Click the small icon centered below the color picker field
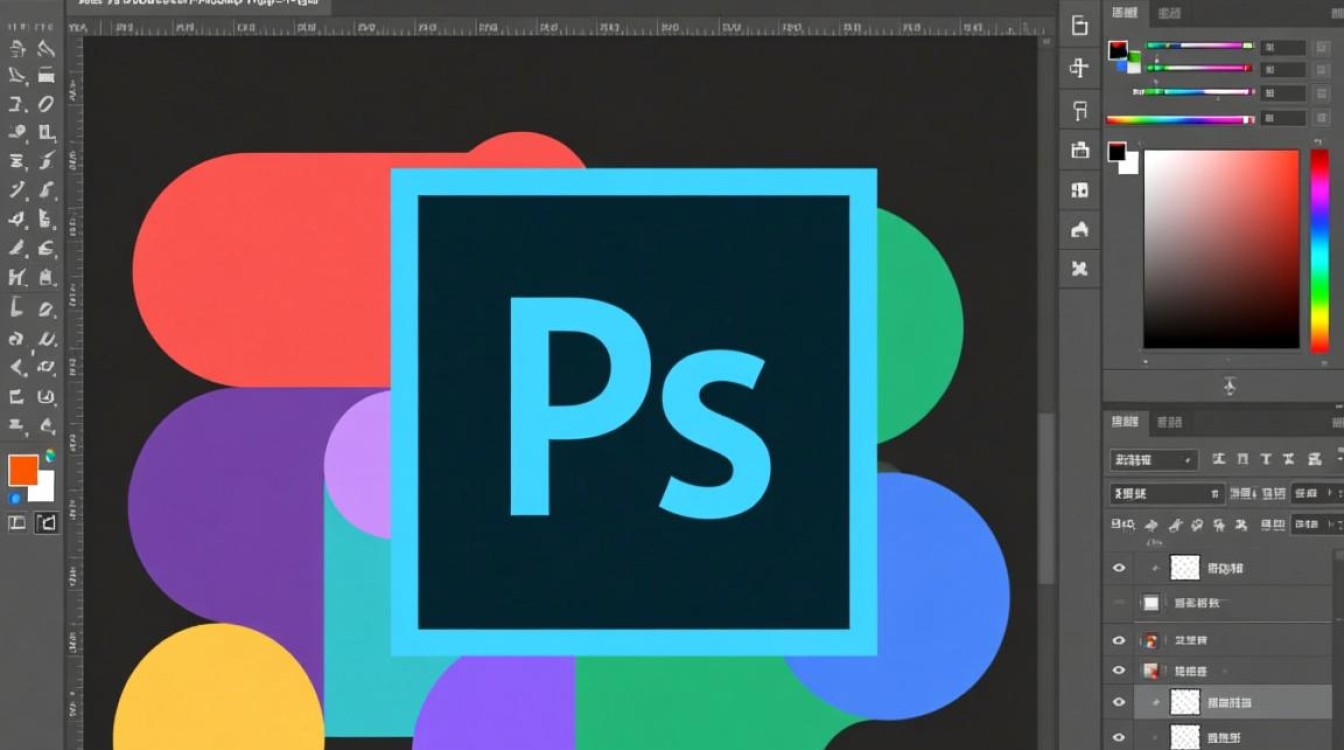The height and width of the screenshot is (750, 1344). 1229,386
